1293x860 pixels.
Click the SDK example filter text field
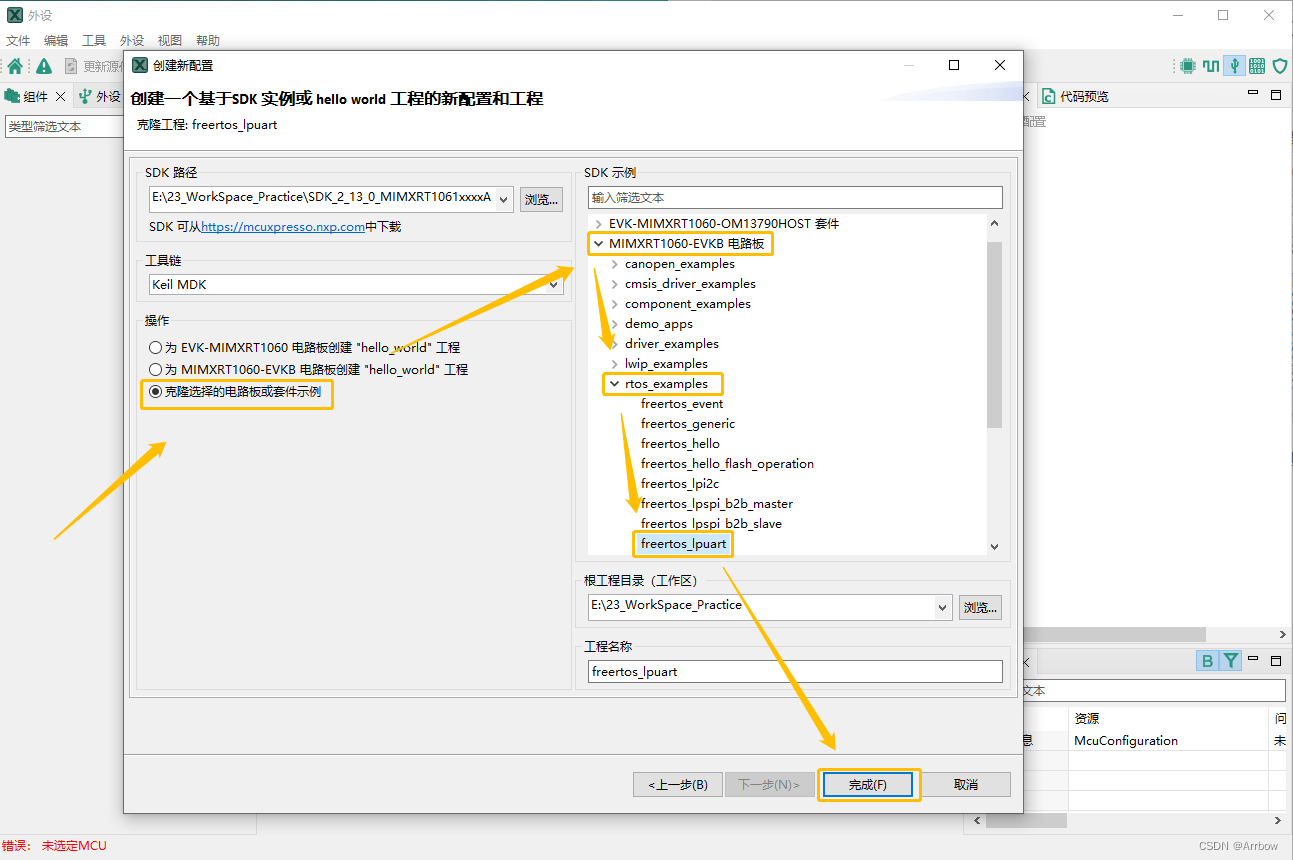795,198
